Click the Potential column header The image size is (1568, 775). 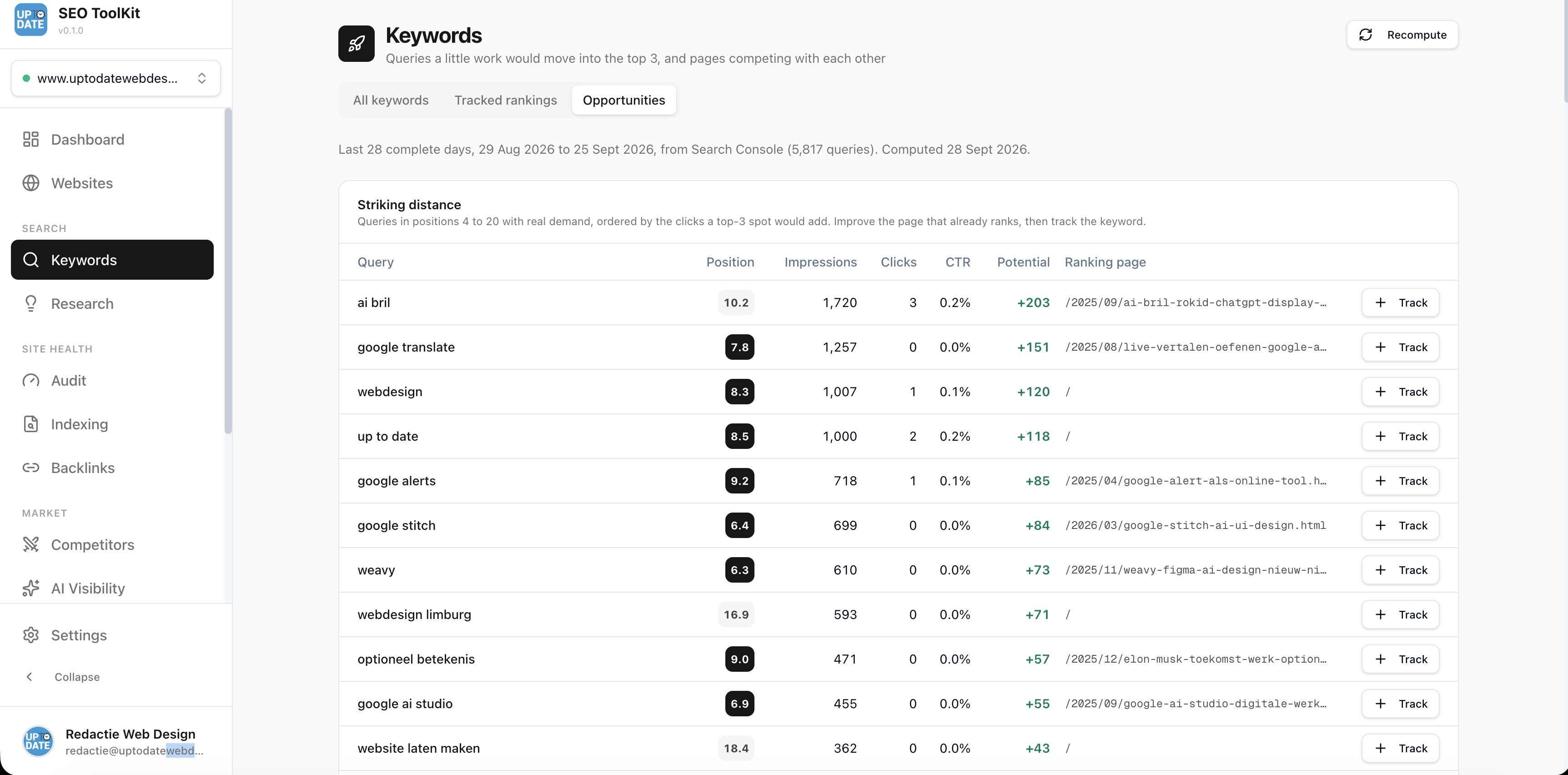[x=1023, y=262]
